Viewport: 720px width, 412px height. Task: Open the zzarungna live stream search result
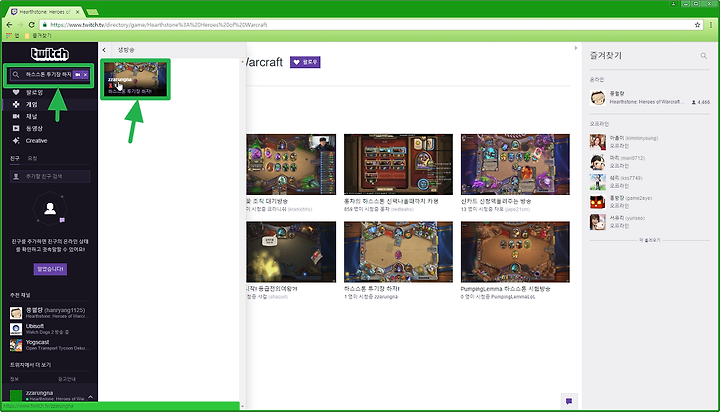tap(135, 79)
